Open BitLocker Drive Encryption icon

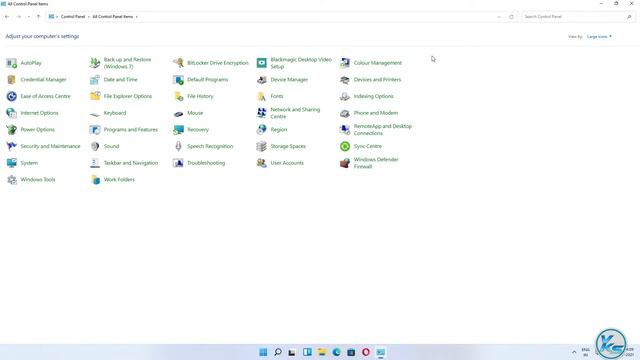178,63
